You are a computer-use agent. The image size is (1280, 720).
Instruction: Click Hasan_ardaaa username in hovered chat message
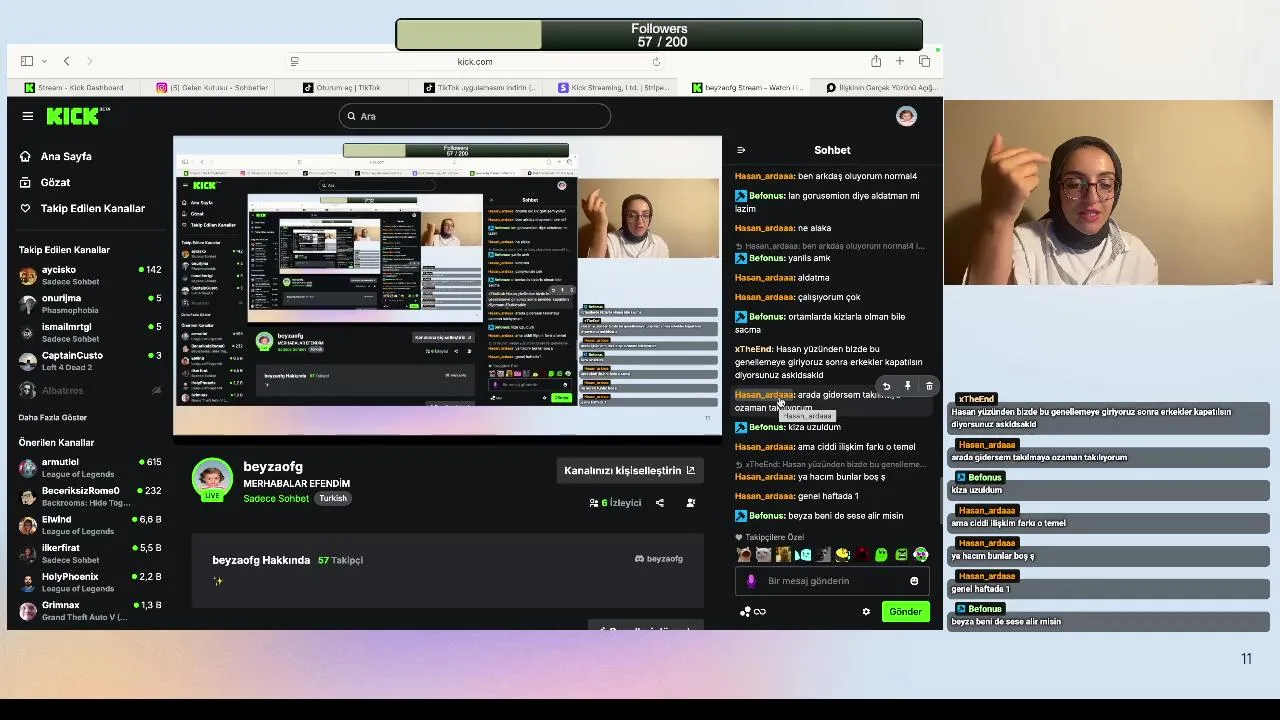(764, 395)
